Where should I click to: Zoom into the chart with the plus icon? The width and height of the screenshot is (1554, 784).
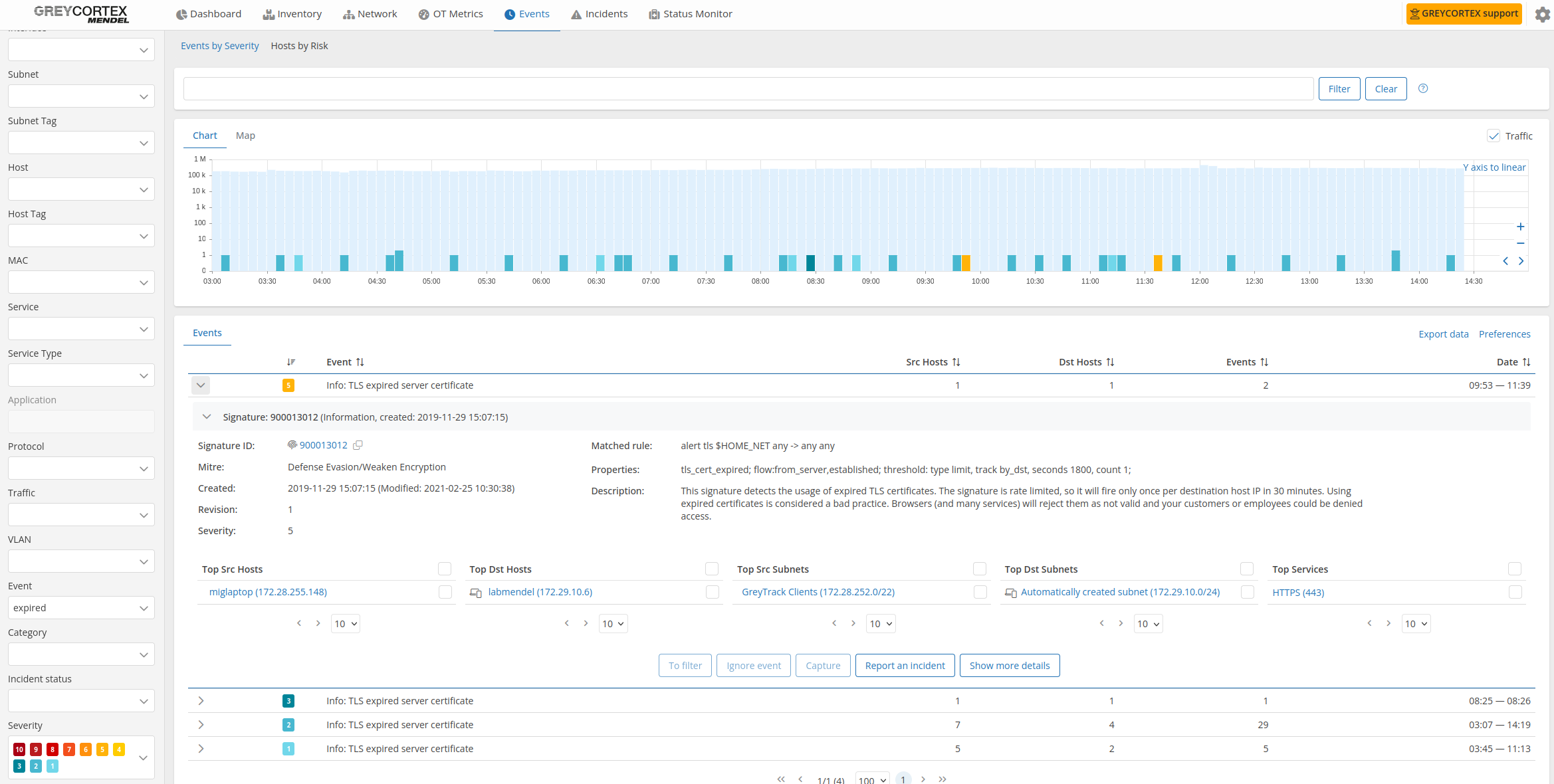pyautogui.click(x=1521, y=227)
